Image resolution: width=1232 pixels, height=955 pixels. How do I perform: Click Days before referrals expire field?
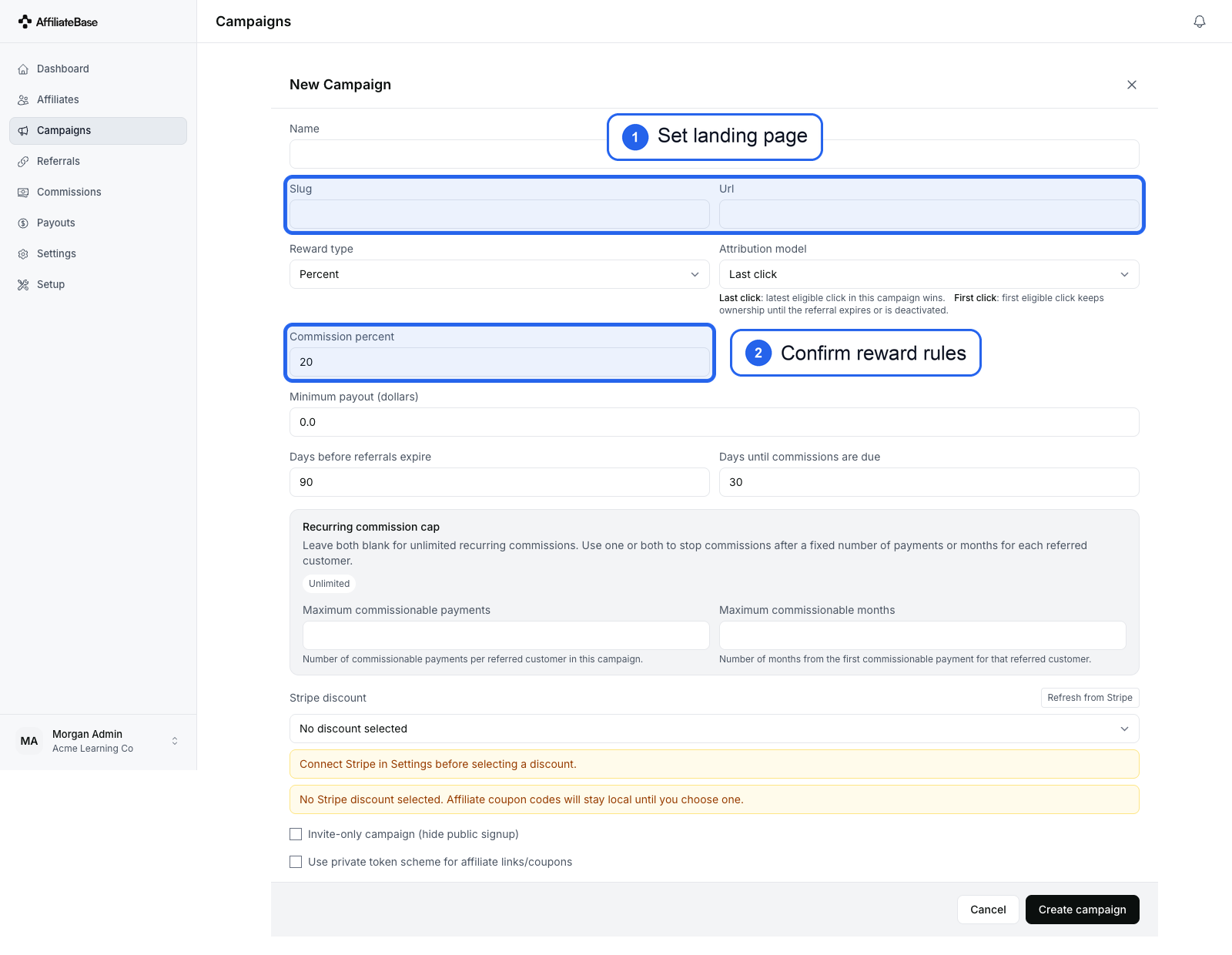point(500,482)
